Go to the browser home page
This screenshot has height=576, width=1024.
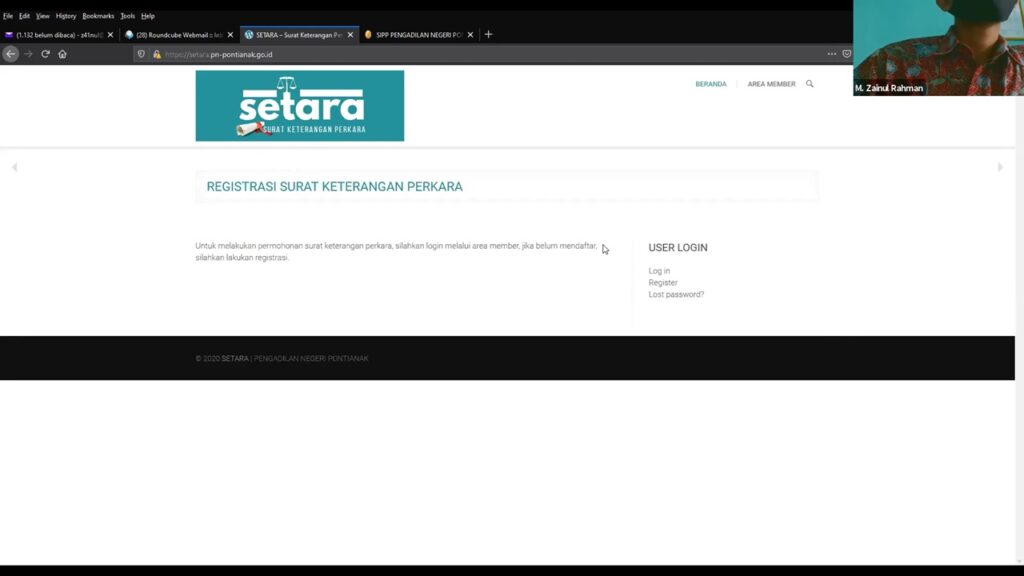[62, 54]
